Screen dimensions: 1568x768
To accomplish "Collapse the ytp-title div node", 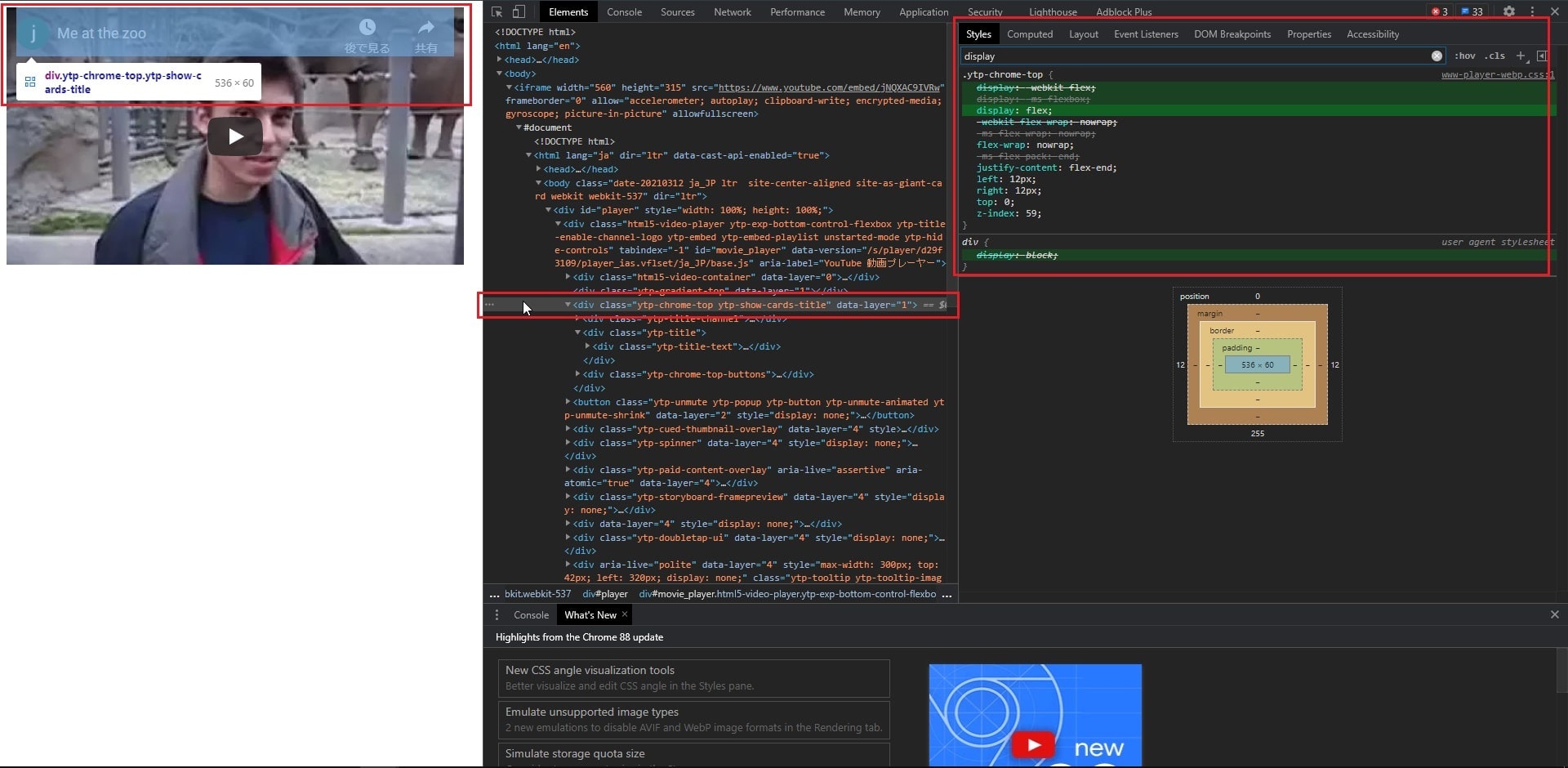I will [x=577, y=333].
